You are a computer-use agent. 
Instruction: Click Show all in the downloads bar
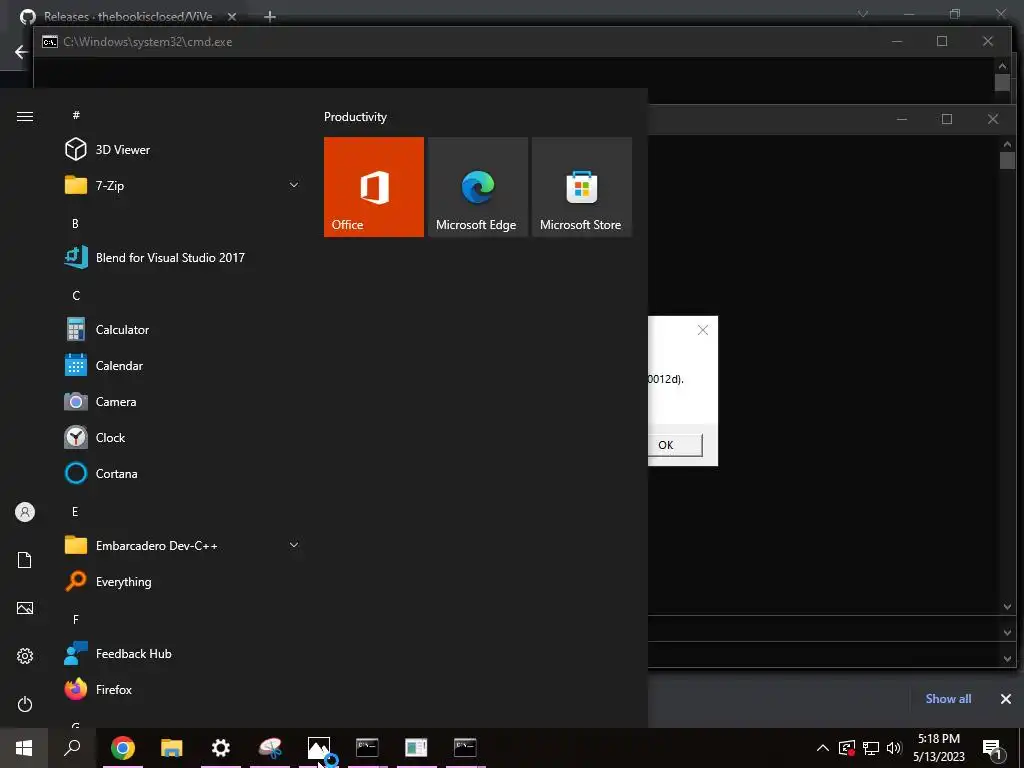948,699
